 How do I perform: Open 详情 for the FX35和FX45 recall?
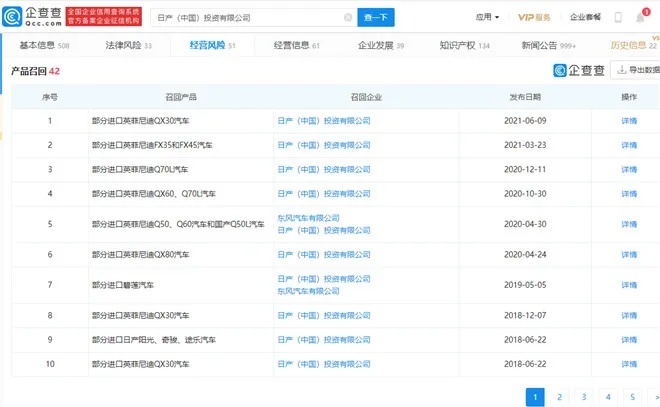point(629,145)
